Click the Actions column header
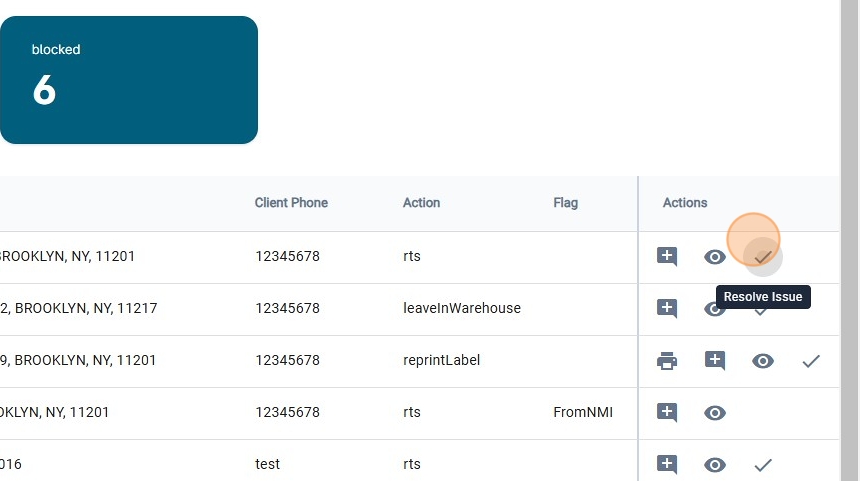860x481 pixels. coord(685,203)
